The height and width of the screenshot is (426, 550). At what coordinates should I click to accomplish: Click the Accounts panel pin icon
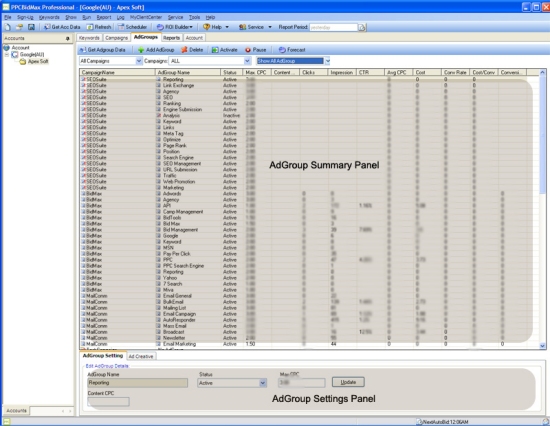[x=68, y=38]
